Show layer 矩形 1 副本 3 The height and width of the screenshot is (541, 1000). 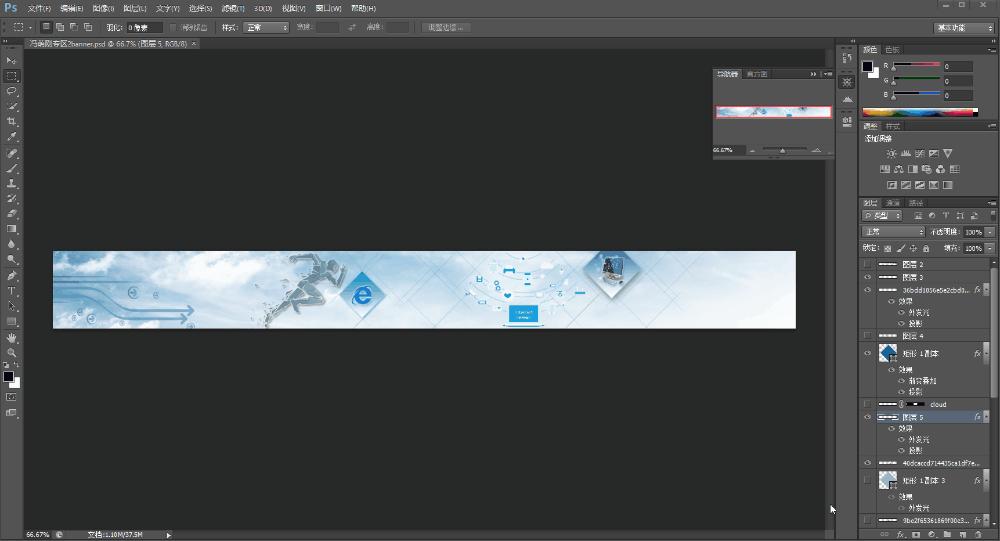(867, 480)
